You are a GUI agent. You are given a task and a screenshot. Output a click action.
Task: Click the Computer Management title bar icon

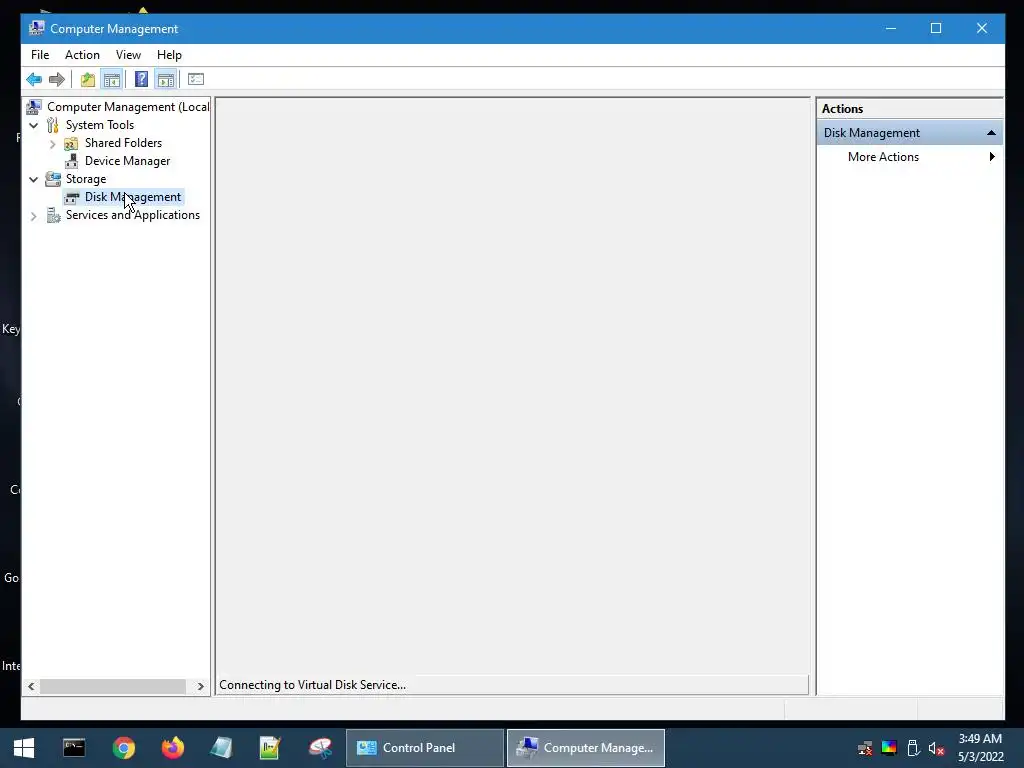37,28
